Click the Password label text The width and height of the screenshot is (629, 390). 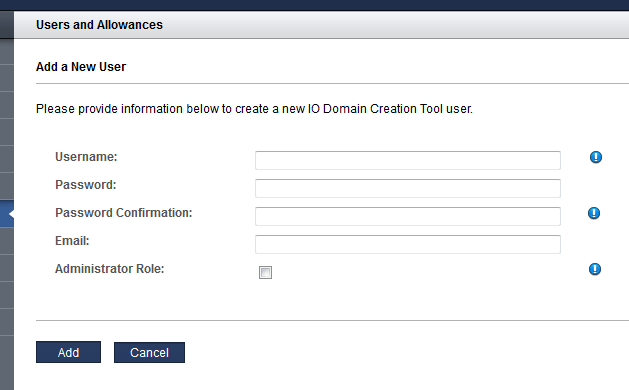[x=85, y=185]
